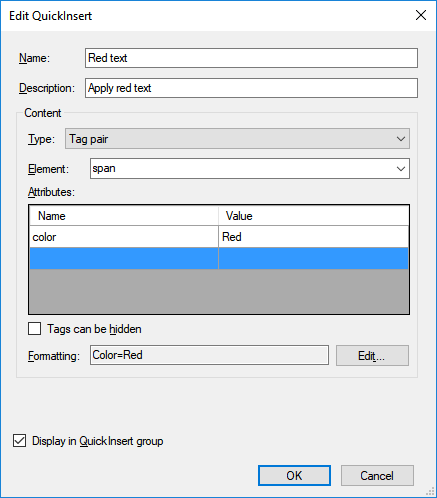This screenshot has height=498, width=437.
Task: Open formatting editor with Edit... button
Action: (372, 356)
